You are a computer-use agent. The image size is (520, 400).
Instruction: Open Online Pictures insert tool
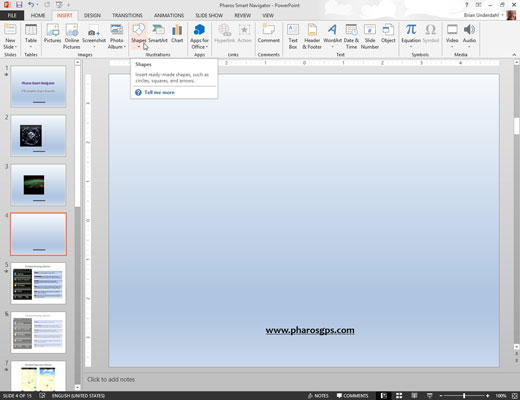click(x=72, y=36)
